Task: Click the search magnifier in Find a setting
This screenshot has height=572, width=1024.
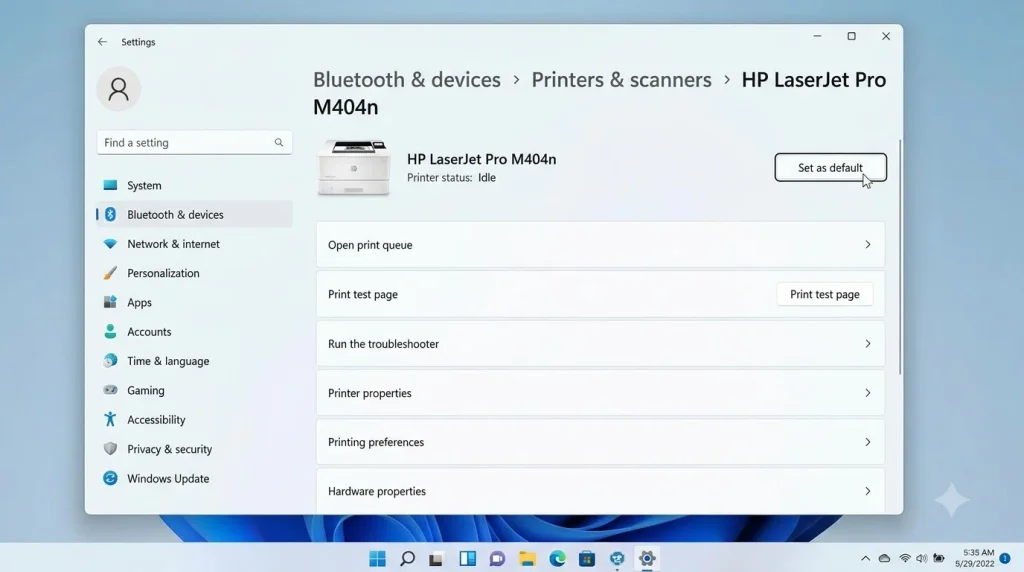Action: point(279,142)
